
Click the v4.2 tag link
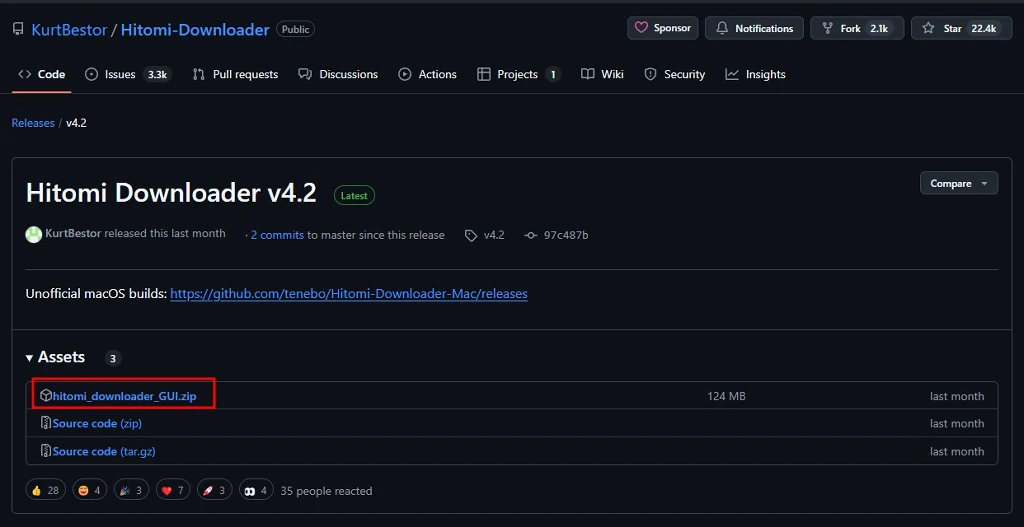click(494, 235)
